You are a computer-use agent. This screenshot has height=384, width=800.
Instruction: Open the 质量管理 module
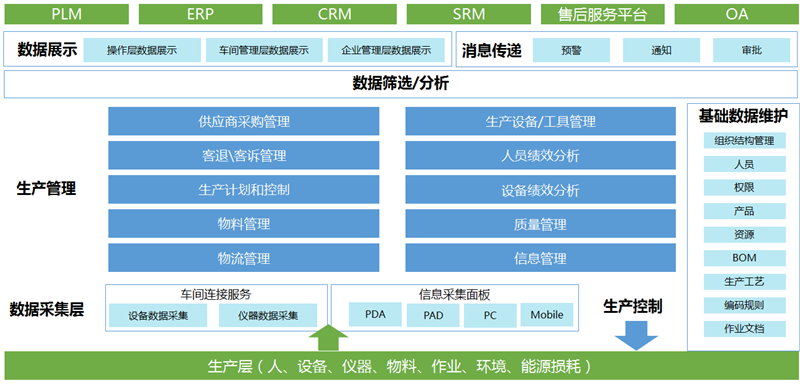coord(540,224)
